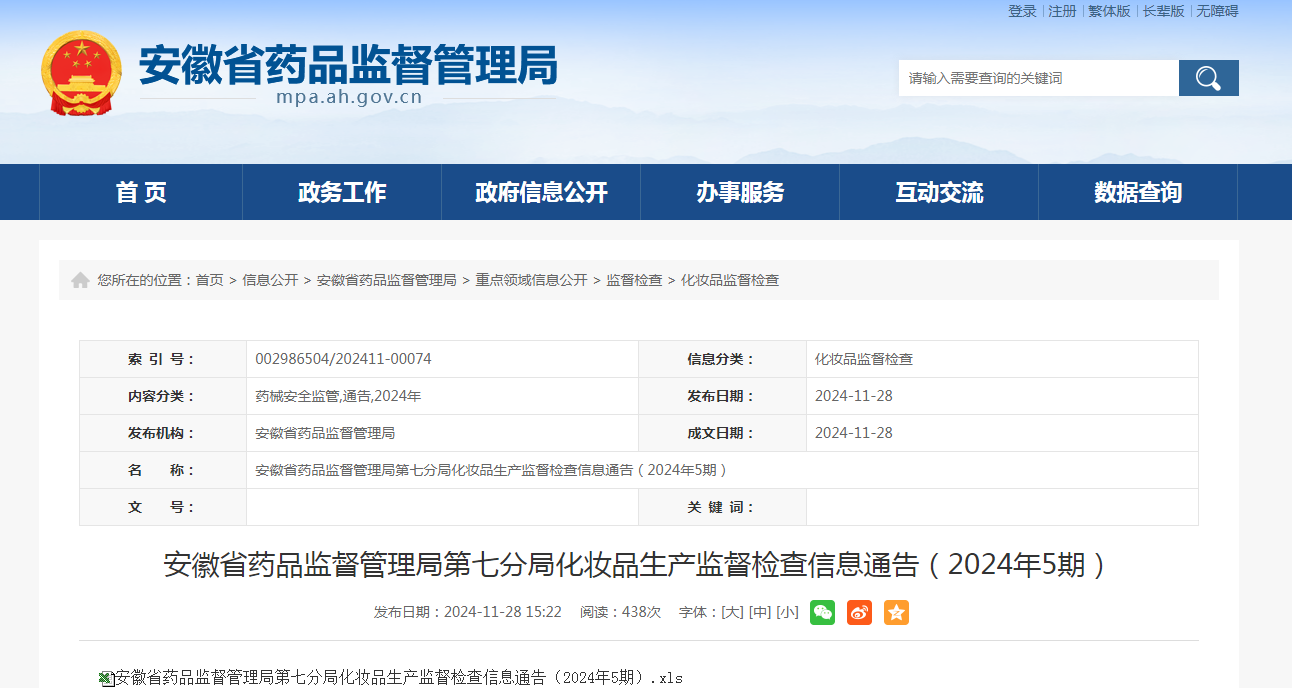The height and width of the screenshot is (688, 1292).
Task: Click the 登录 link at top
Action: pos(1022,11)
